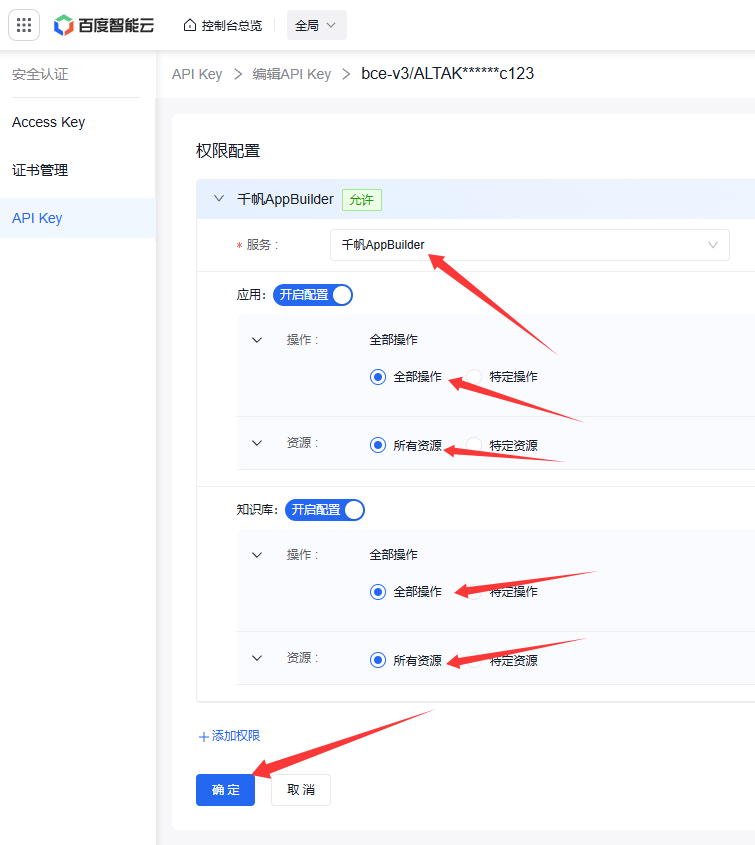Collapse the 知识库 资源 row chevron

257,658
